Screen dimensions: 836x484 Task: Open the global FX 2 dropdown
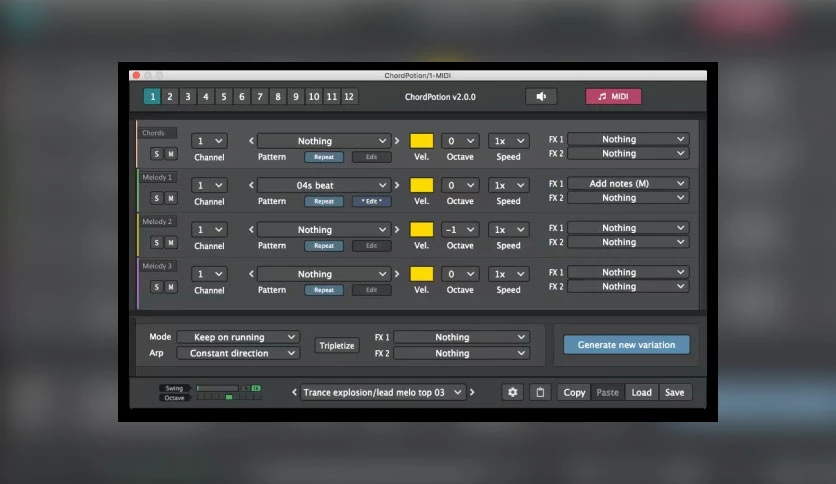pyautogui.click(x=461, y=353)
